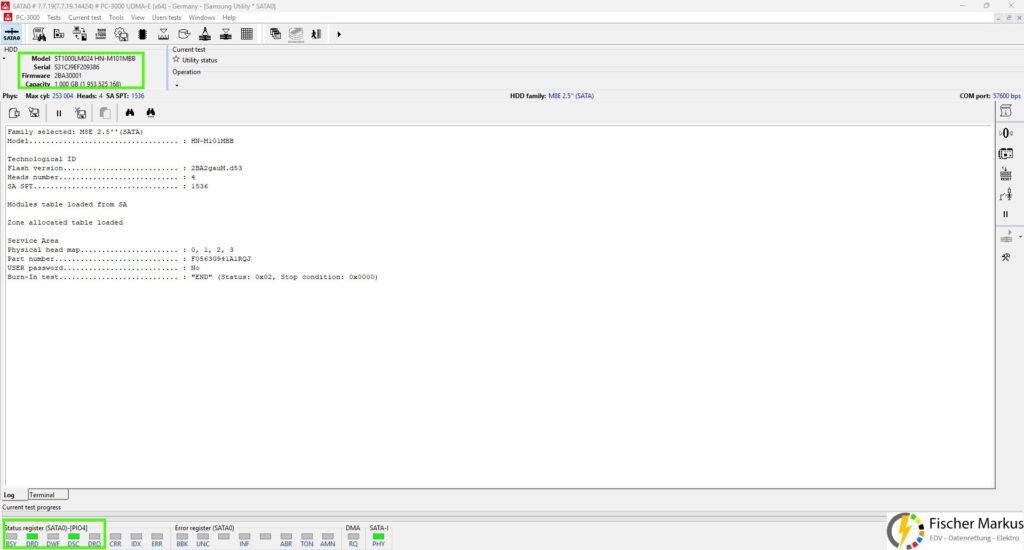The image size is (1024, 550).
Task: Click the Serial number value S31CJ9EF209386
Action: [x=76, y=67]
